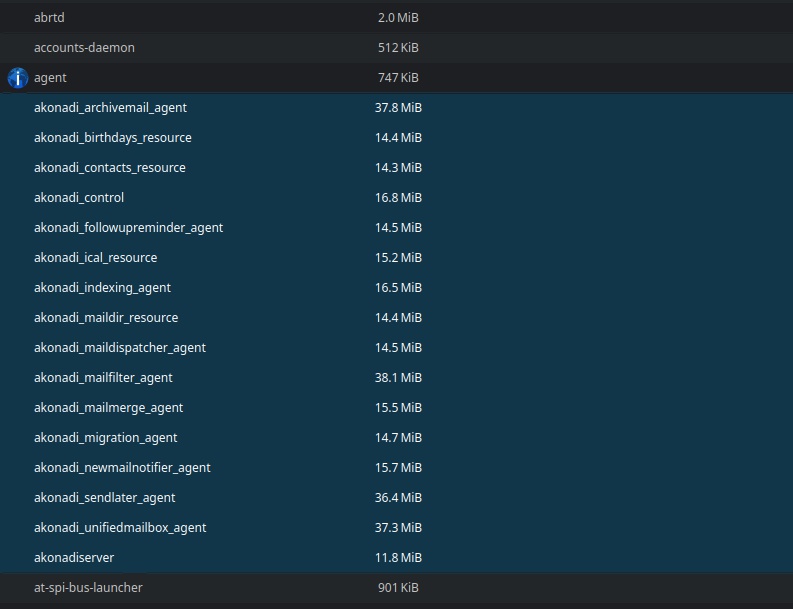793x609 pixels.
Task: Select akonadi_contacts_resource process
Action: pos(110,167)
